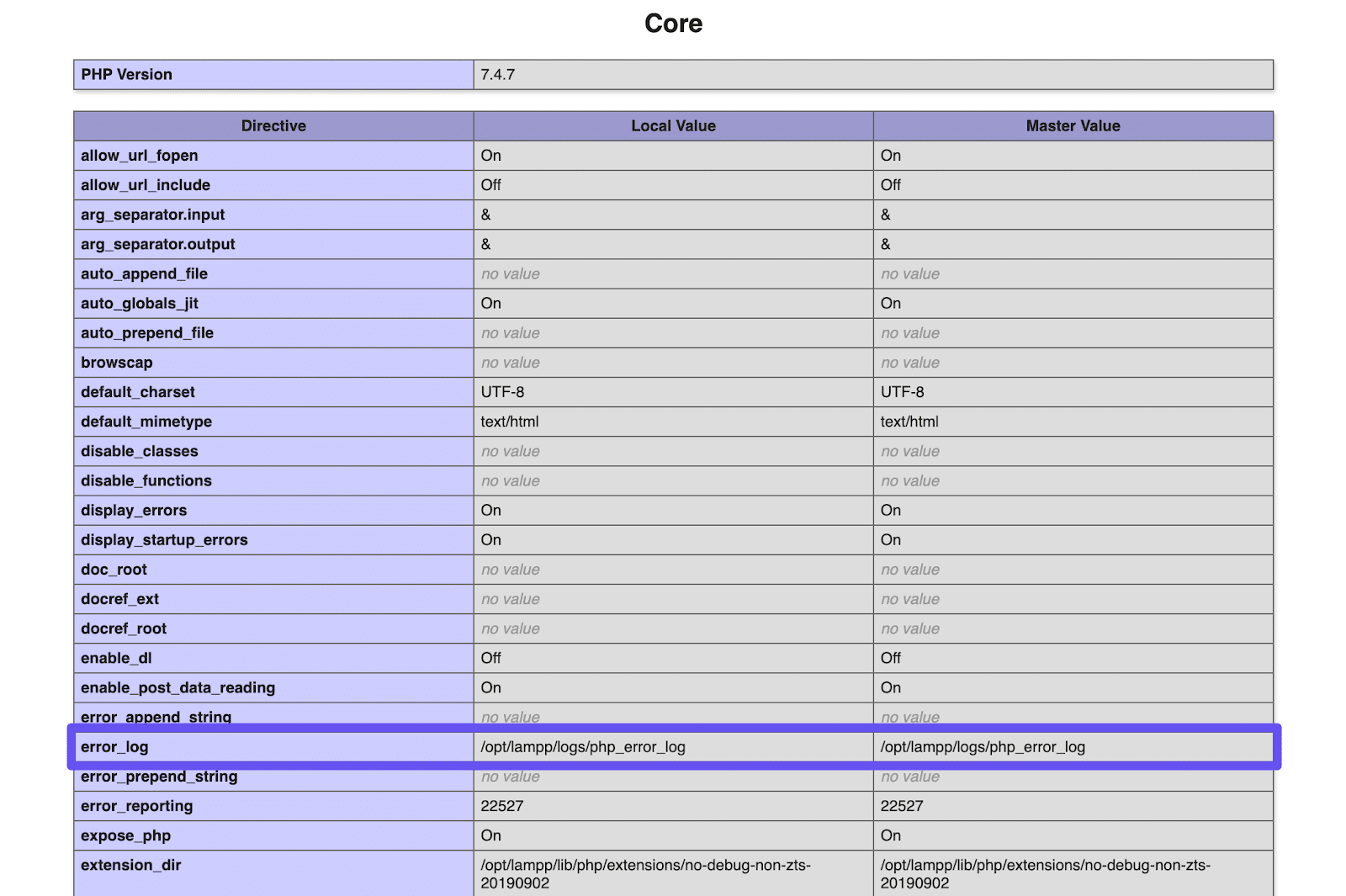
Task: Click the highlighted error_log directive
Action: (115, 746)
